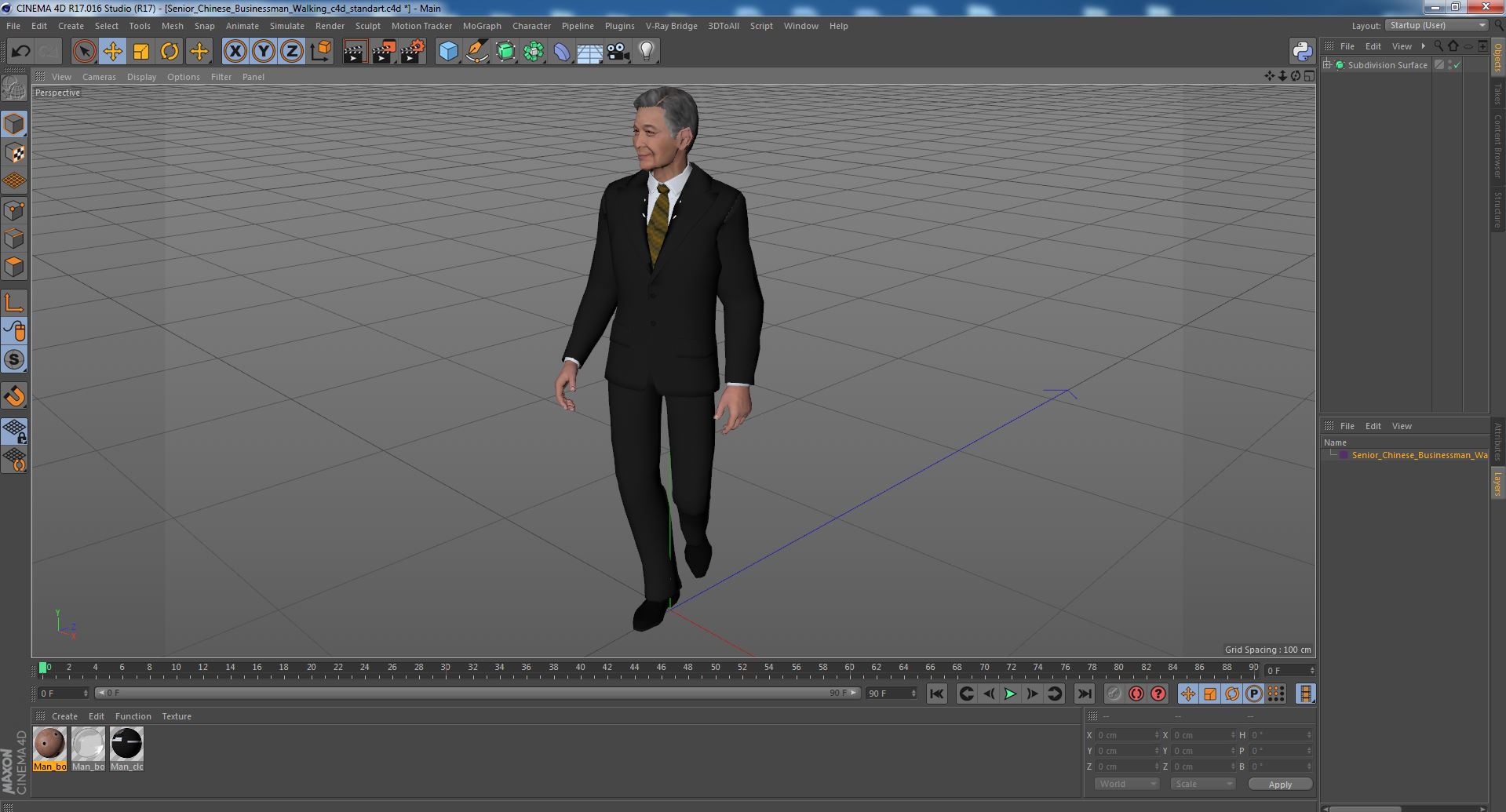Toggle the Y axis lock
This screenshot has height=812, width=1506.
264,52
